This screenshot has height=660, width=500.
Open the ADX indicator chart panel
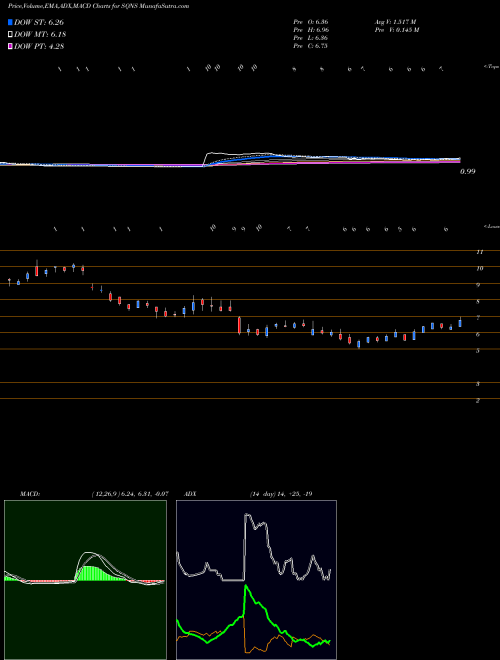[x=256, y=580]
